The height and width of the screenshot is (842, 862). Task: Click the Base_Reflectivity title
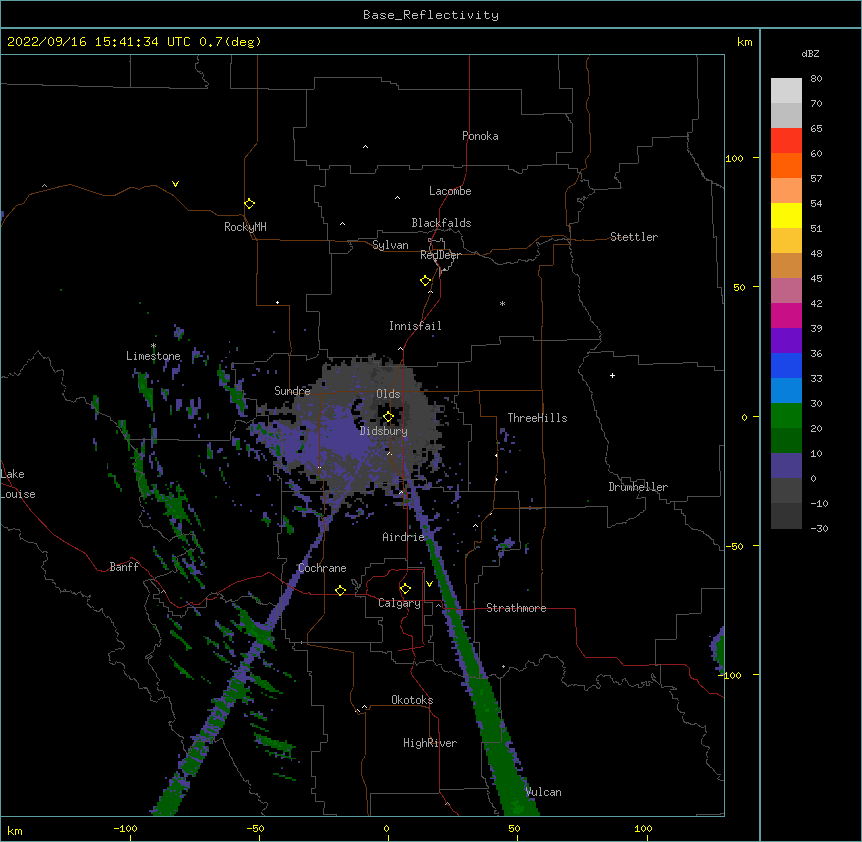[x=431, y=15]
